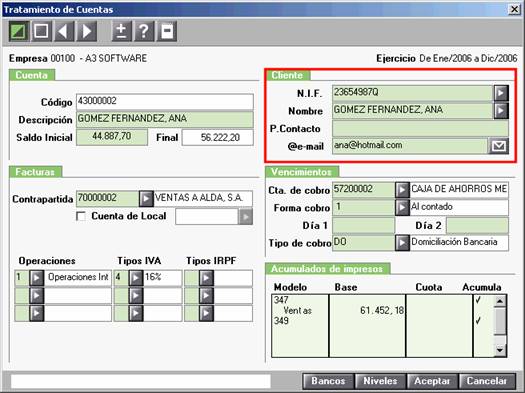The width and height of the screenshot is (525, 393).
Task: Click the Aceptar button
Action: (x=432, y=381)
